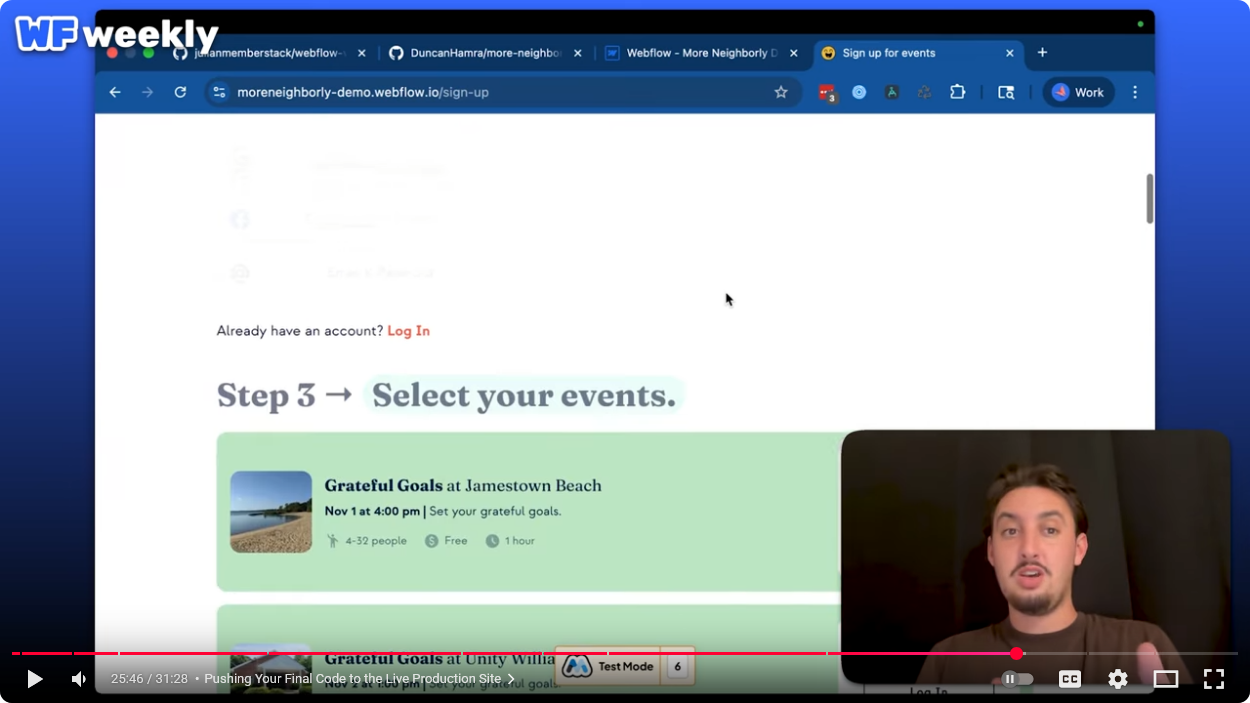Close the Sign up for events tab

click(1010, 53)
